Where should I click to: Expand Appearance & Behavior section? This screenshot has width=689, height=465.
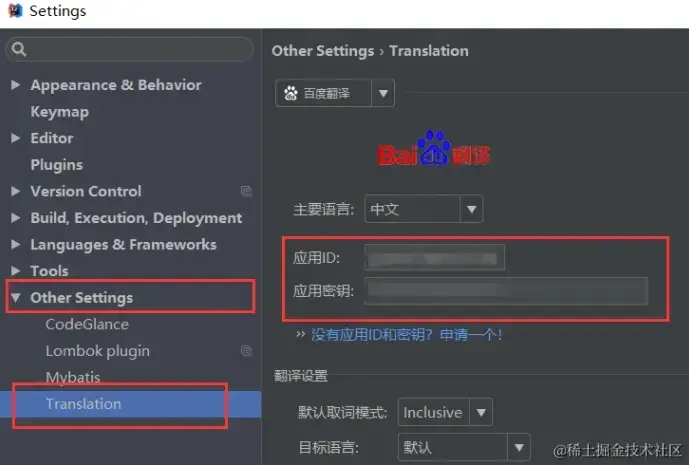[15, 84]
